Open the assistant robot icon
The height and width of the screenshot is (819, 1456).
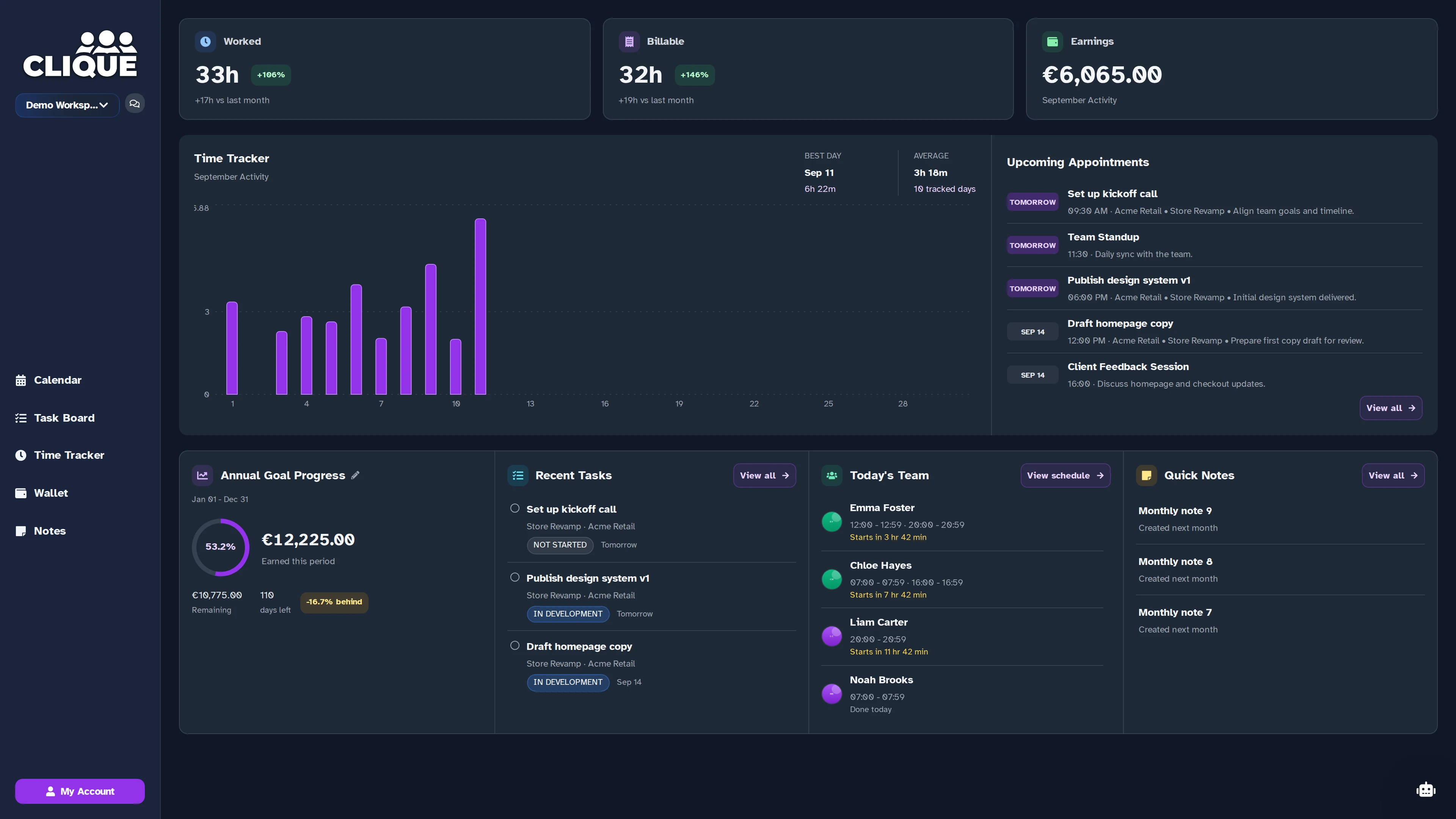tap(1426, 789)
